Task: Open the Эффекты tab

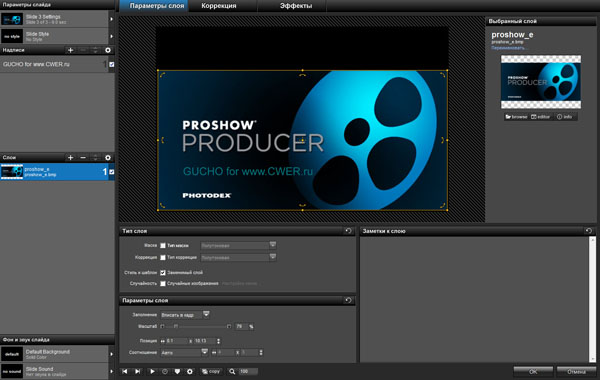Action: click(296, 6)
